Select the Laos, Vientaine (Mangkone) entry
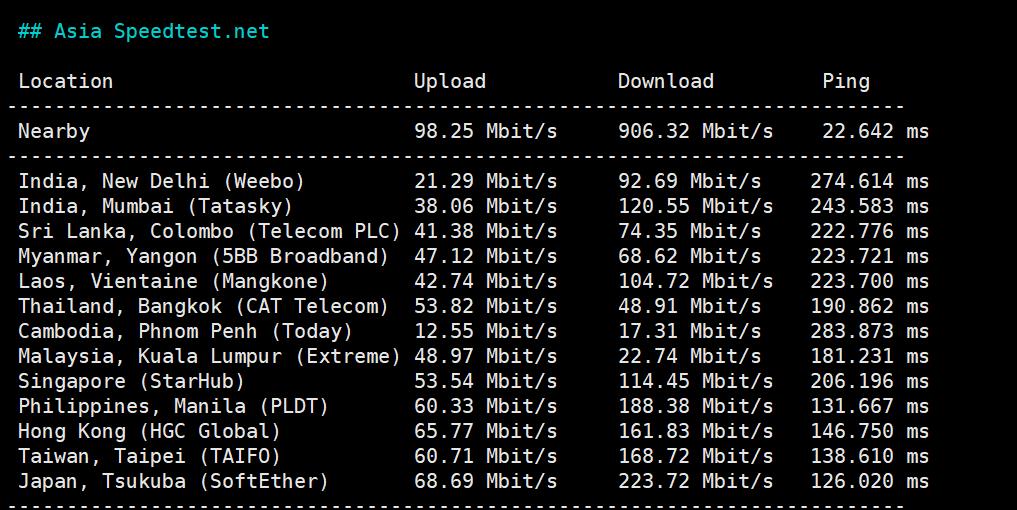Image resolution: width=1017 pixels, height=510 pixels. click(x=173, y=282)
